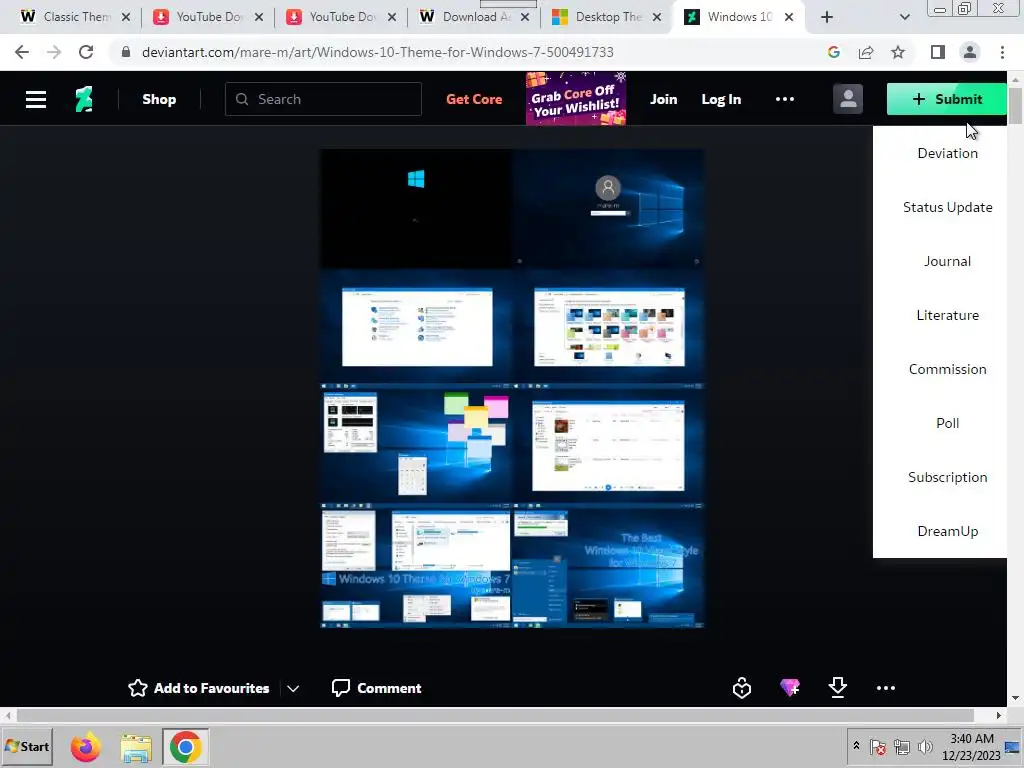Open Firefox from the taskbar

(86, 746)
